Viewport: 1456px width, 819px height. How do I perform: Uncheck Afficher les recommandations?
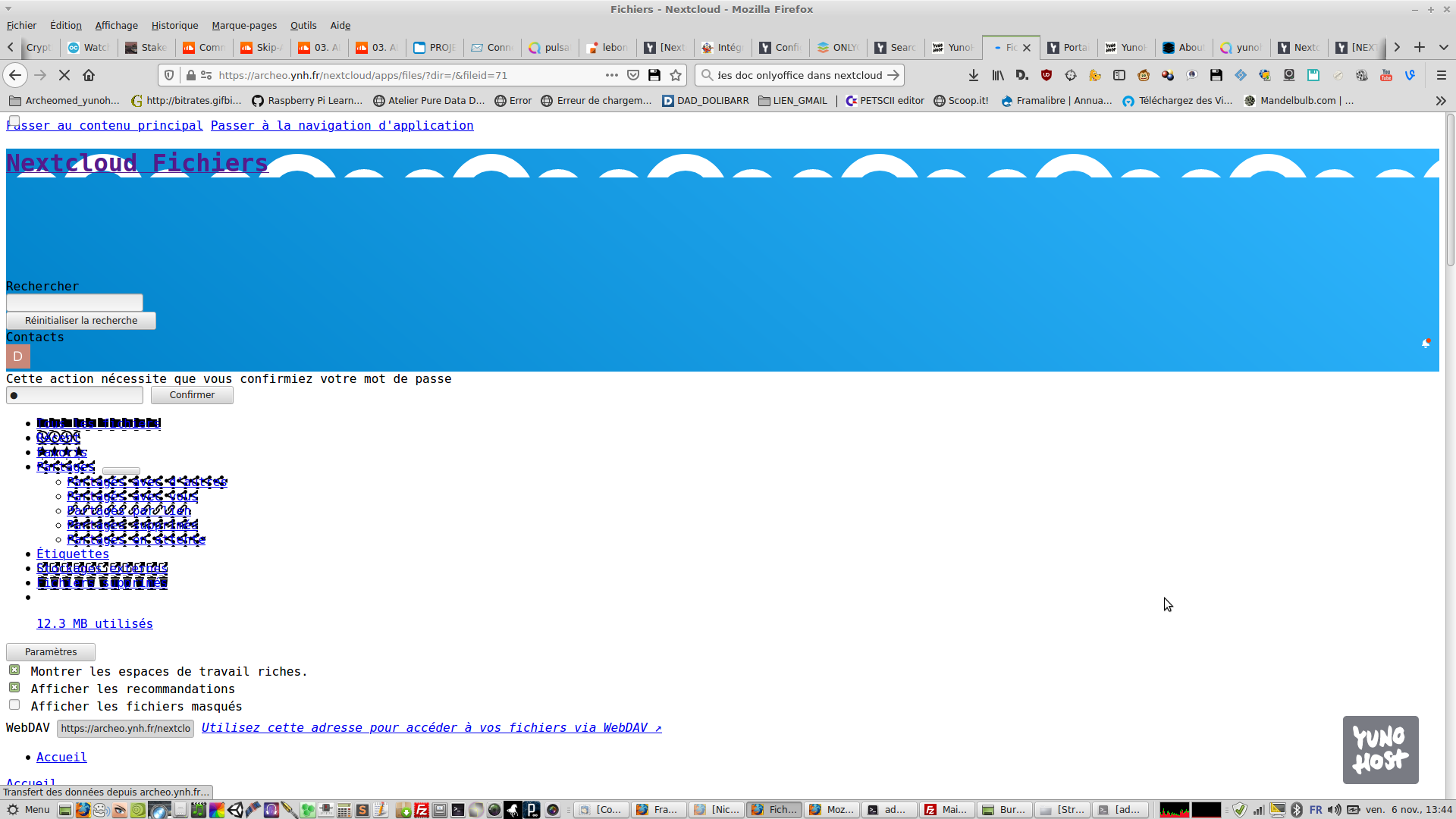pos(14,688)
